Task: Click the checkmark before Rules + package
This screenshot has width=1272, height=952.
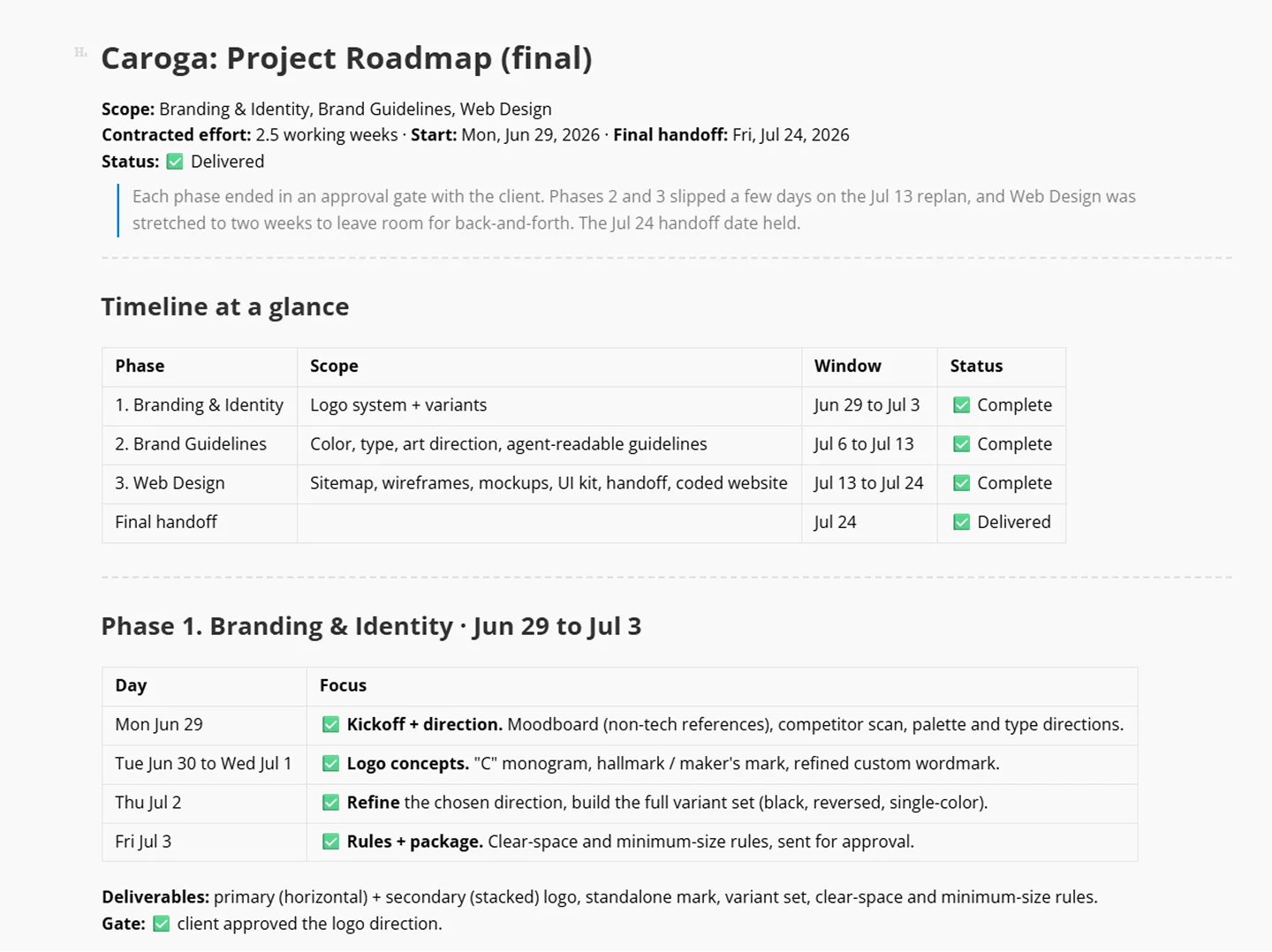Action: pos(331,842)
